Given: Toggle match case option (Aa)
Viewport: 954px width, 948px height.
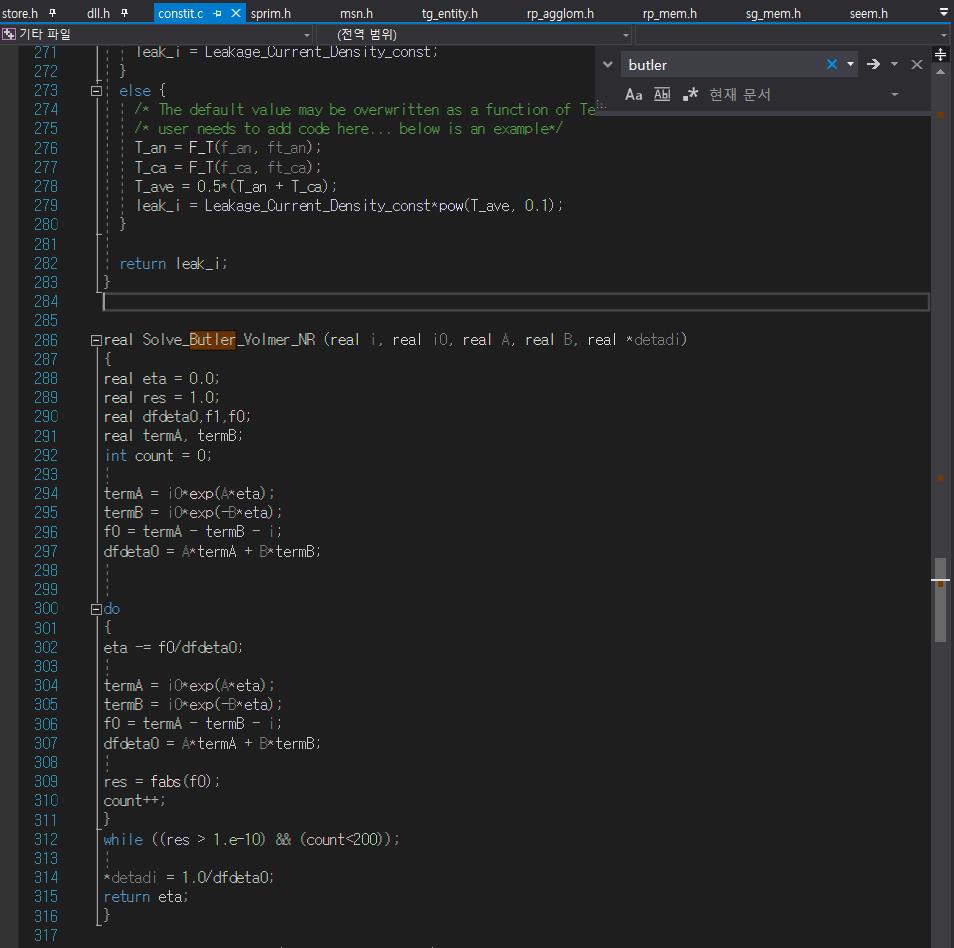Looking at the screenshot, I should 633,94.
